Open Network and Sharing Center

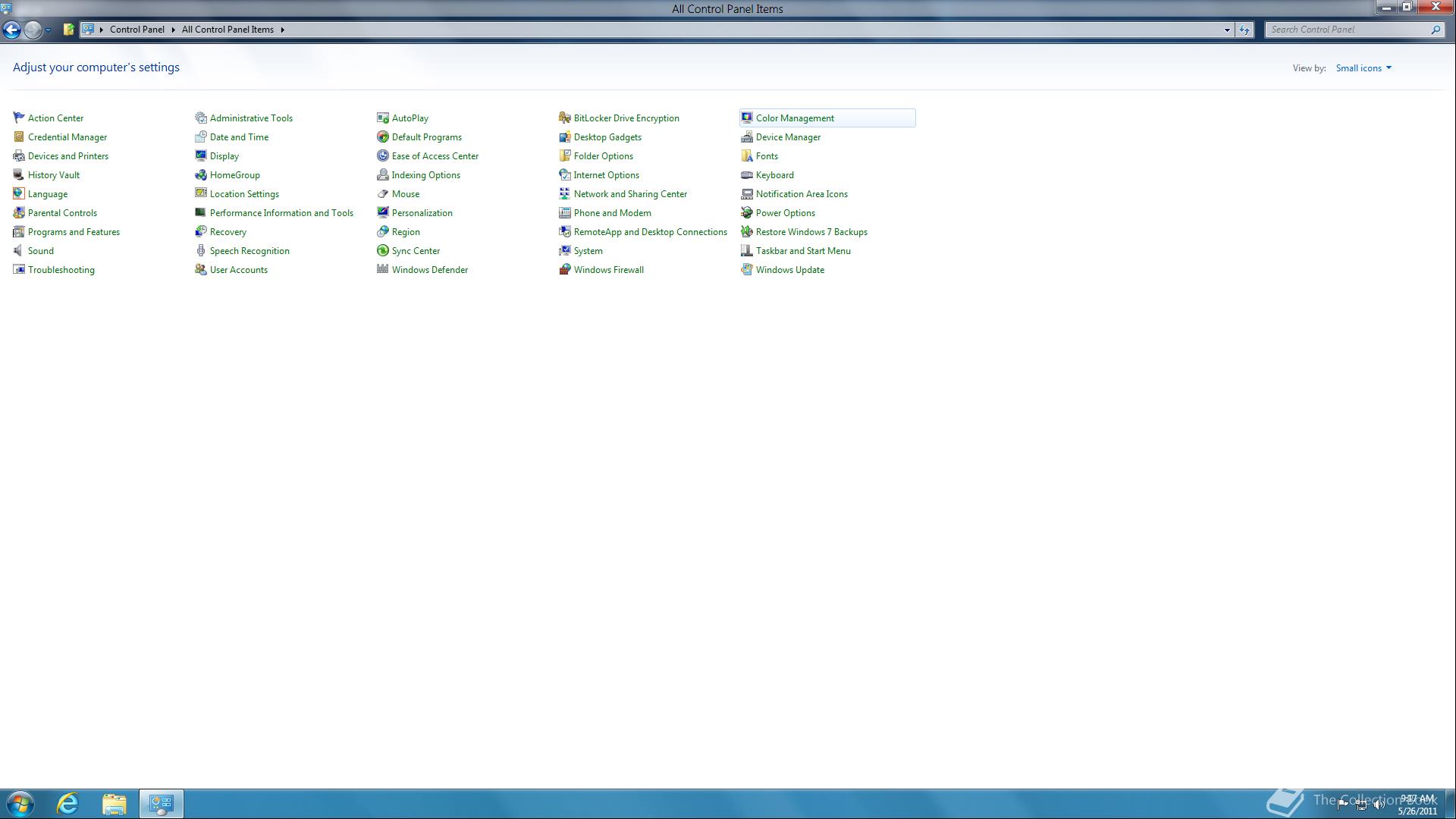point(630,194)
